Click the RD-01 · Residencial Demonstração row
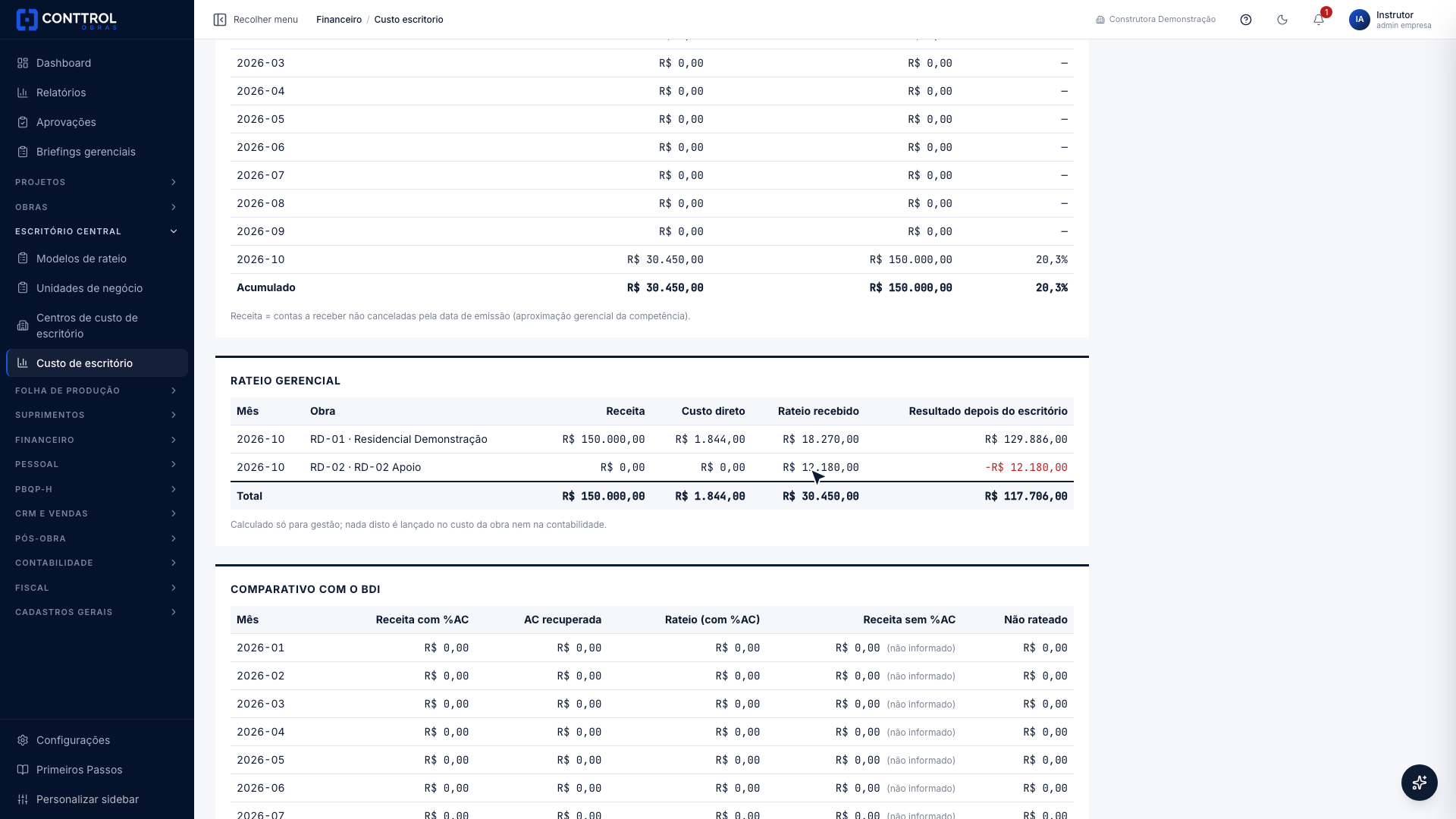 [652, 439]
